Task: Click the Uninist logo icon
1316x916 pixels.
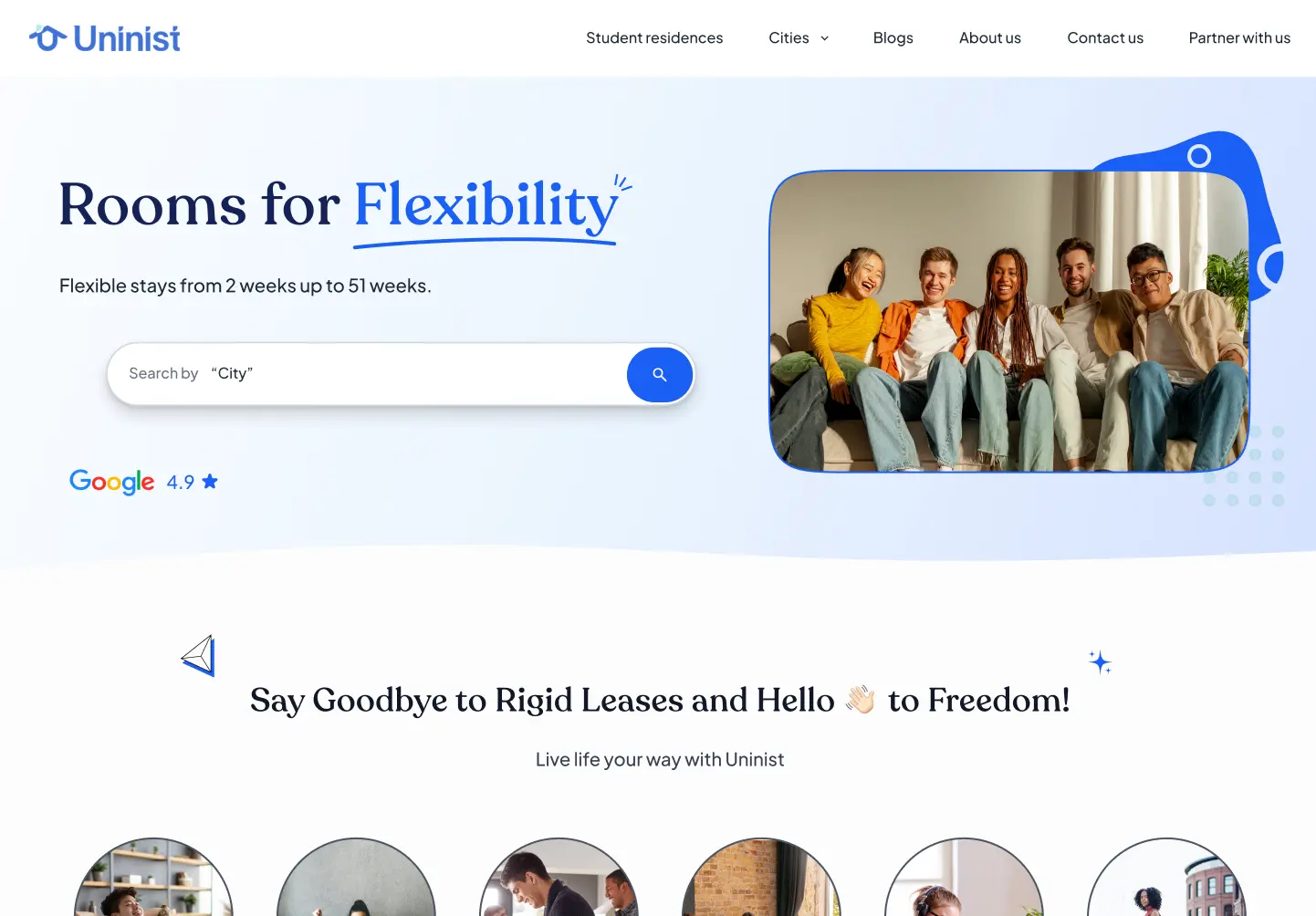Action: 48,37
